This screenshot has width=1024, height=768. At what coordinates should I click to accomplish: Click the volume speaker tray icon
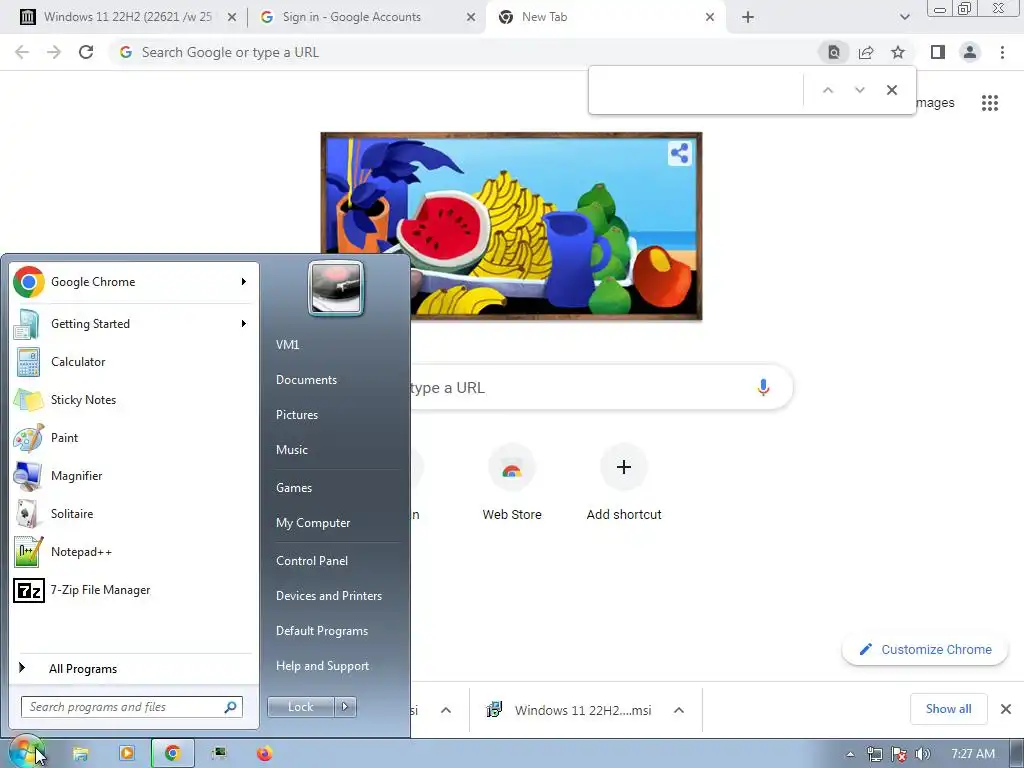[922, 754]
